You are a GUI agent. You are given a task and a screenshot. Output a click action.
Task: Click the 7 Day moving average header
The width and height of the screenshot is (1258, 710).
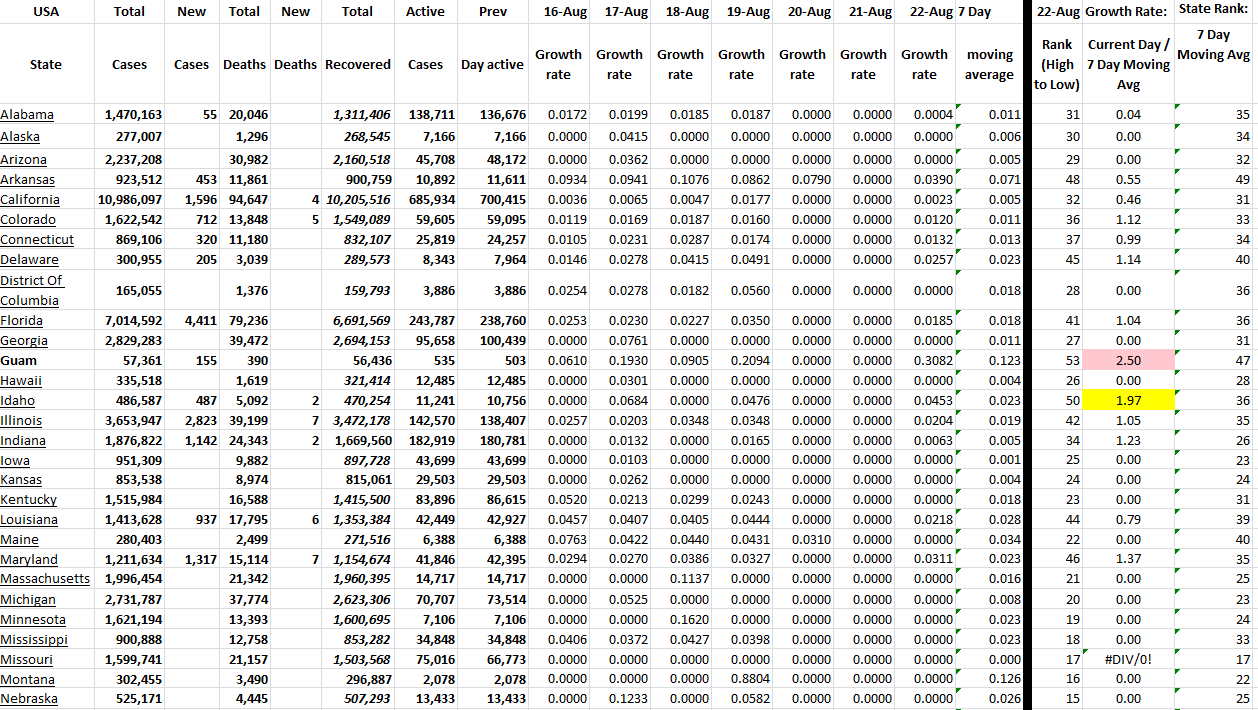988,64
